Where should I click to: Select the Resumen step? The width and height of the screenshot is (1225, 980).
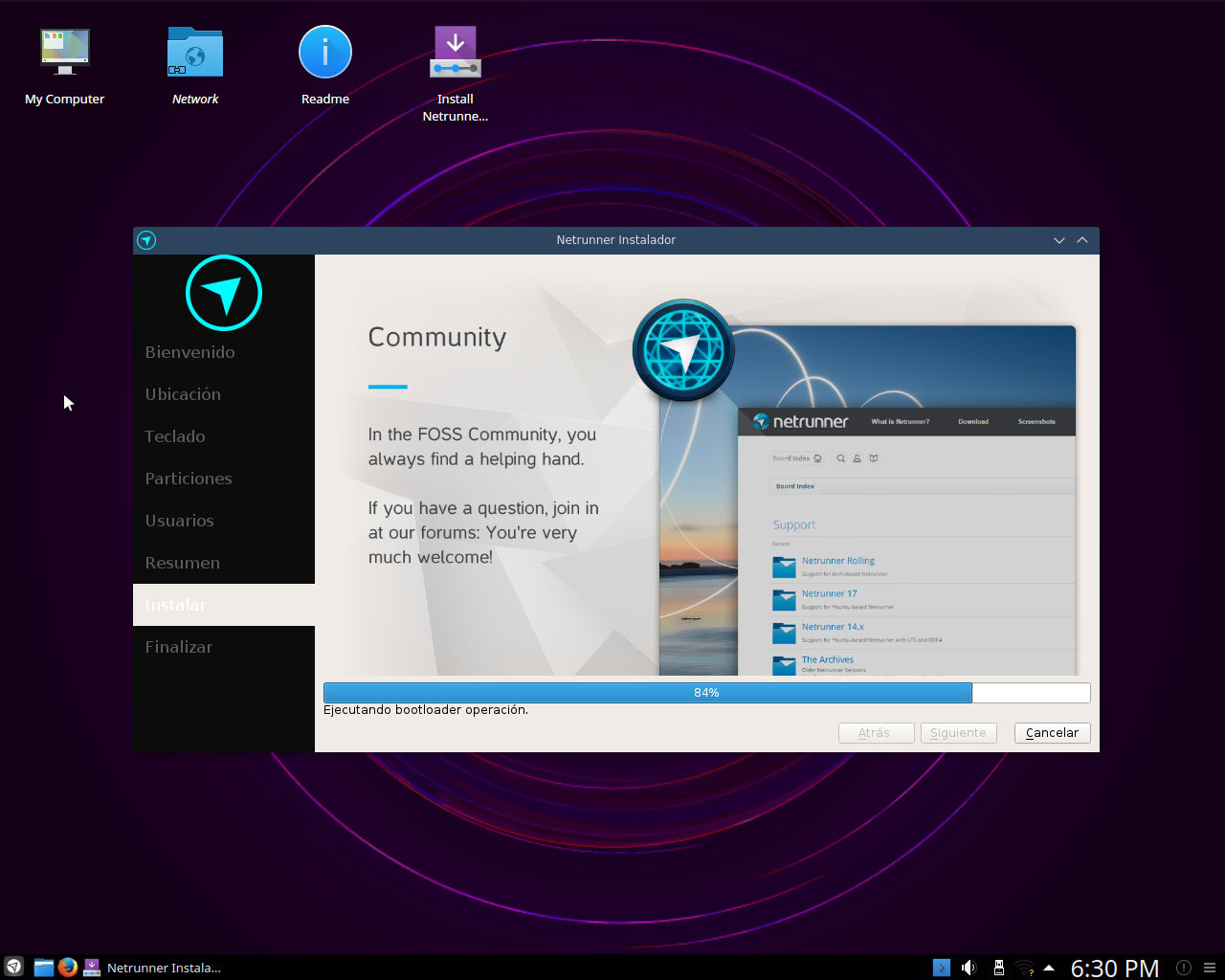click(224, 563)
